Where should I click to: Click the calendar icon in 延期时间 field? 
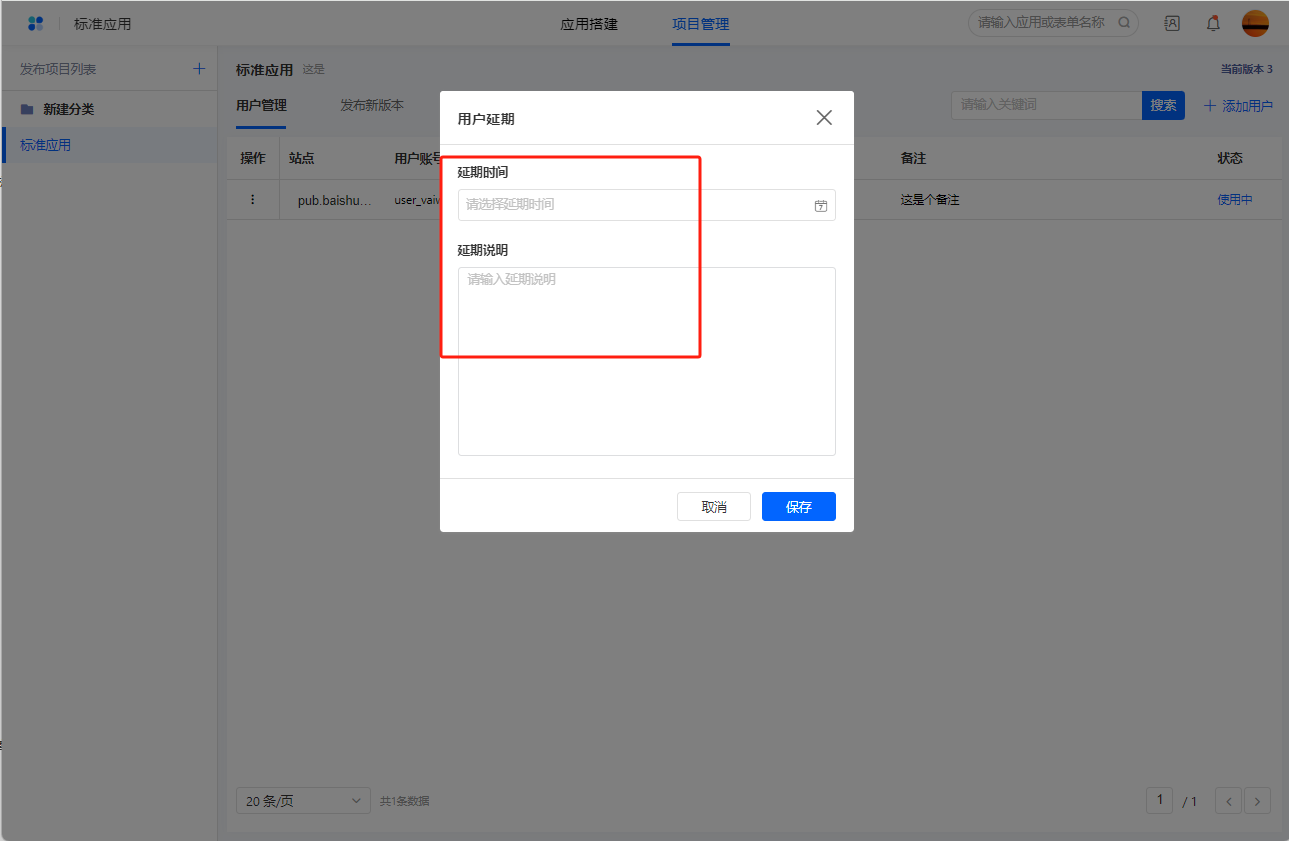pos(820,205)
